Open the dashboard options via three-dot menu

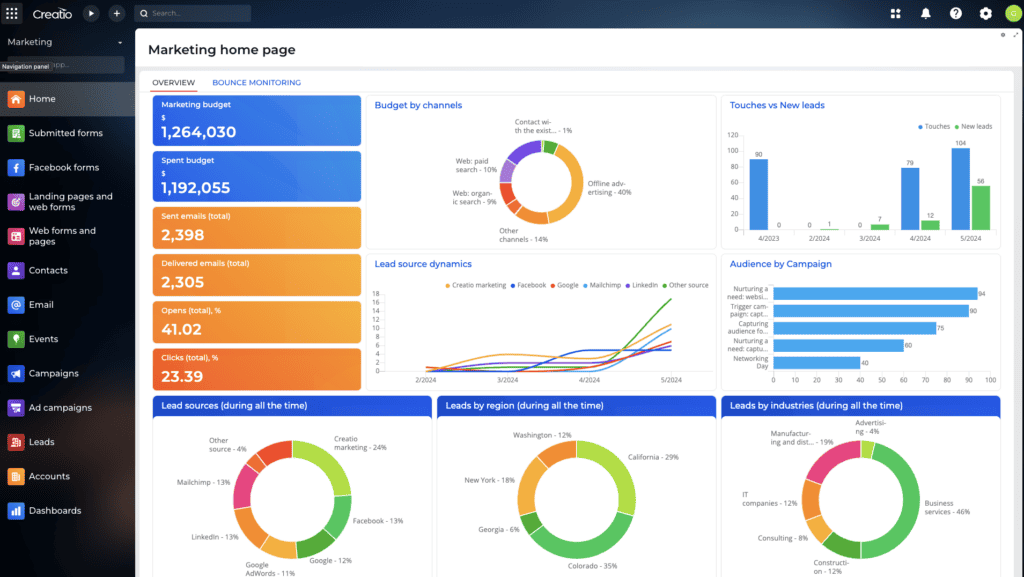(x=1002, y=35)
